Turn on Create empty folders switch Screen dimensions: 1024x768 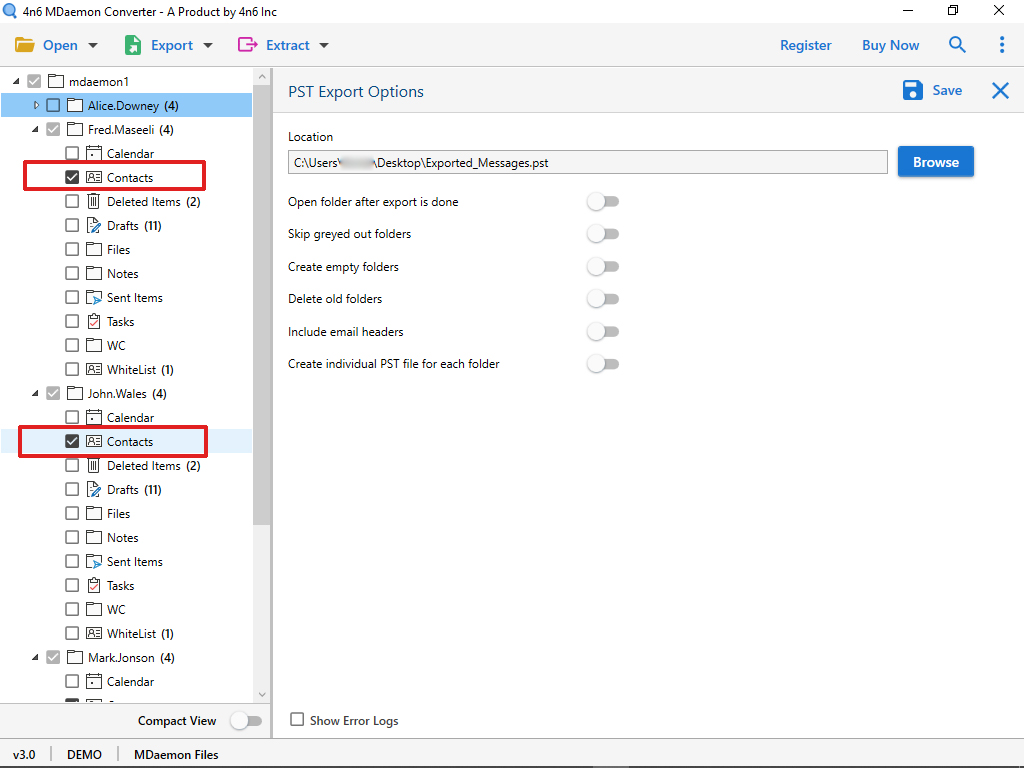(603, 266)
